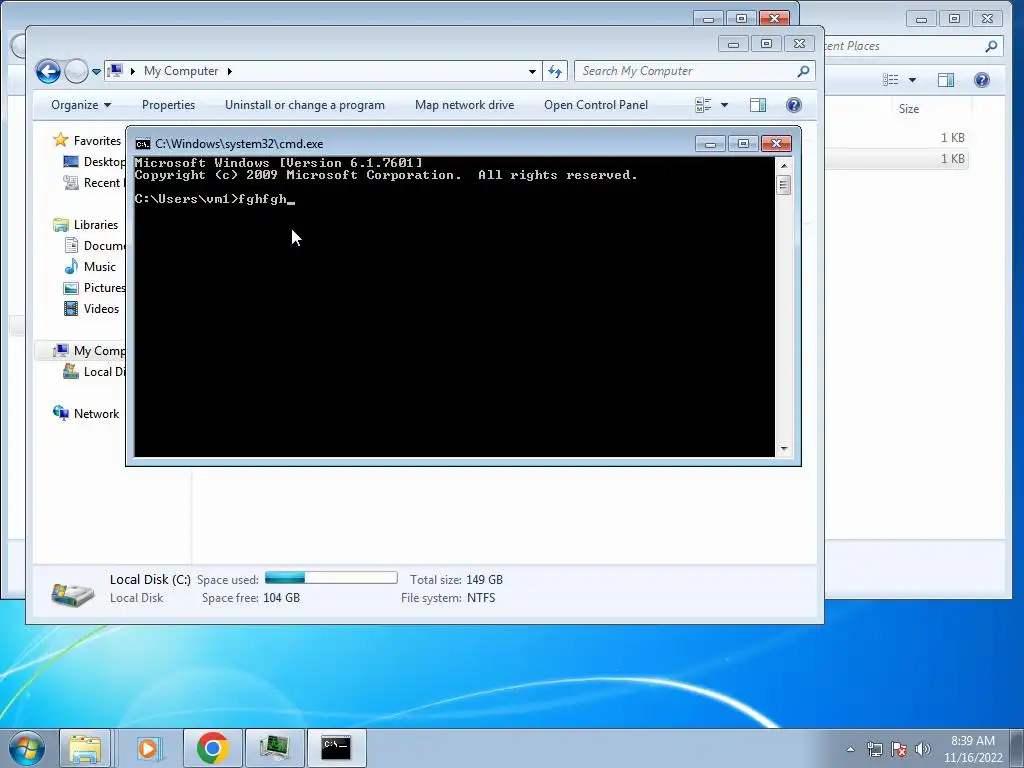Select Map network drive

464,105
